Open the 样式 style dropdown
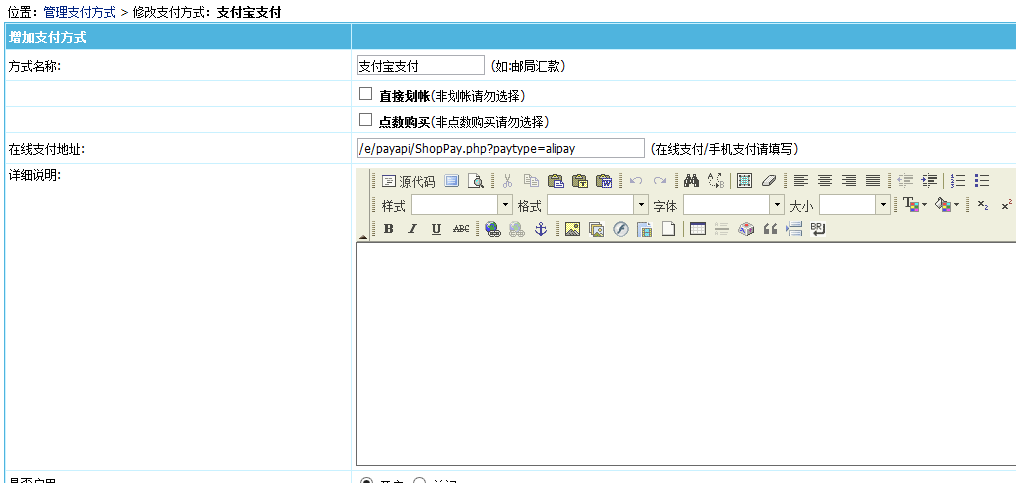The height and width of the screenshot is (483, 1016). coord(505,205)
